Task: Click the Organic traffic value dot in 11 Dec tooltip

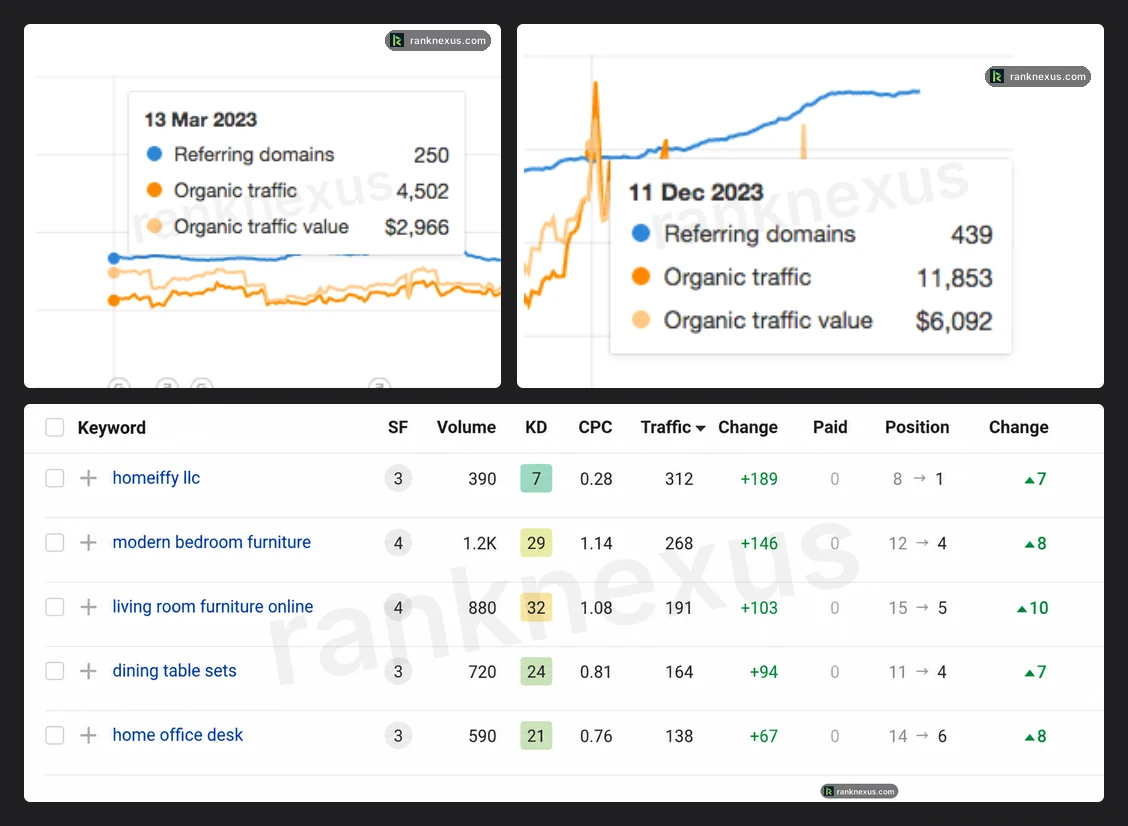Action: (640, 319)
